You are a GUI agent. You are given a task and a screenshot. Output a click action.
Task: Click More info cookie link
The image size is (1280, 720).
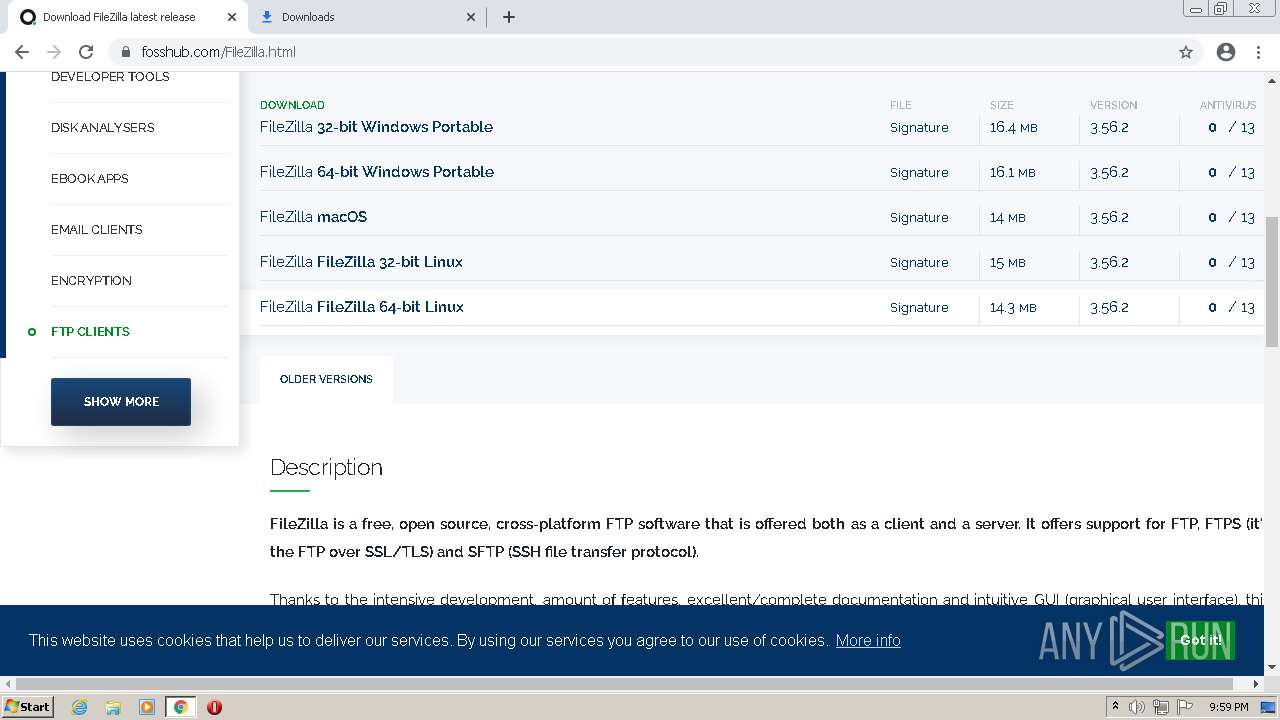tap(868, 640)
